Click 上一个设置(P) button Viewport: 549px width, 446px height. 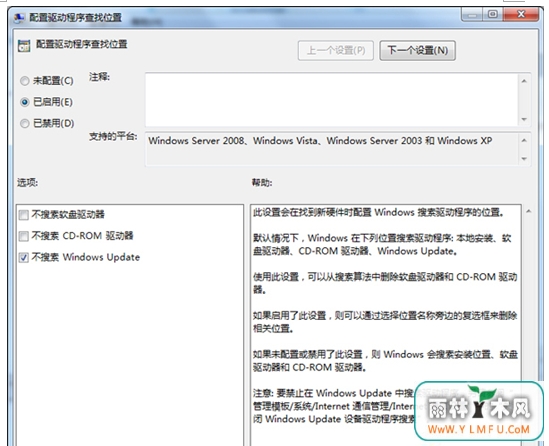pos(336,51)
